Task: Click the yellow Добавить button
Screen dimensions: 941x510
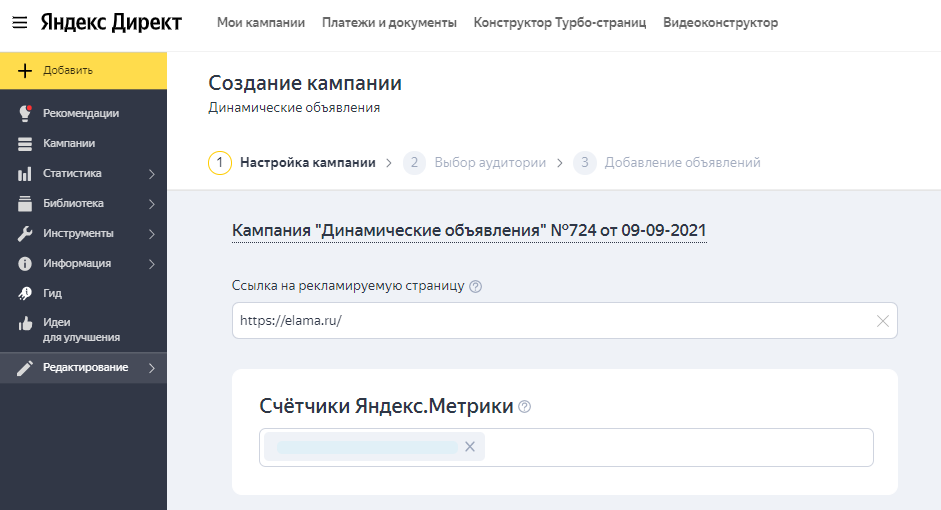Action: [83, 70]
